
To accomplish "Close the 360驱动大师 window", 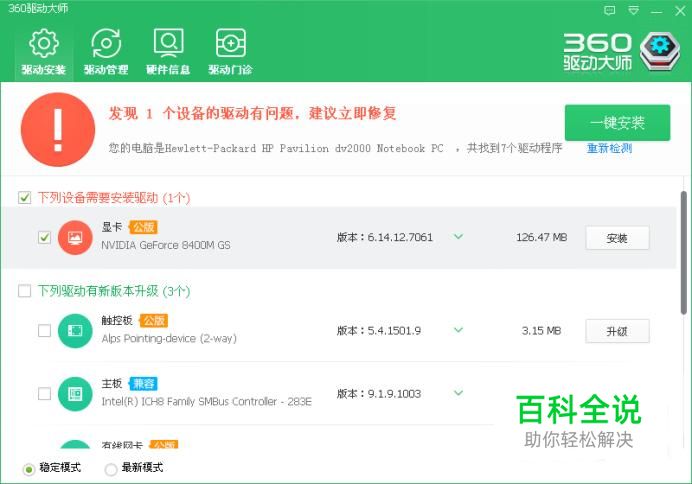I will point(680,11).
